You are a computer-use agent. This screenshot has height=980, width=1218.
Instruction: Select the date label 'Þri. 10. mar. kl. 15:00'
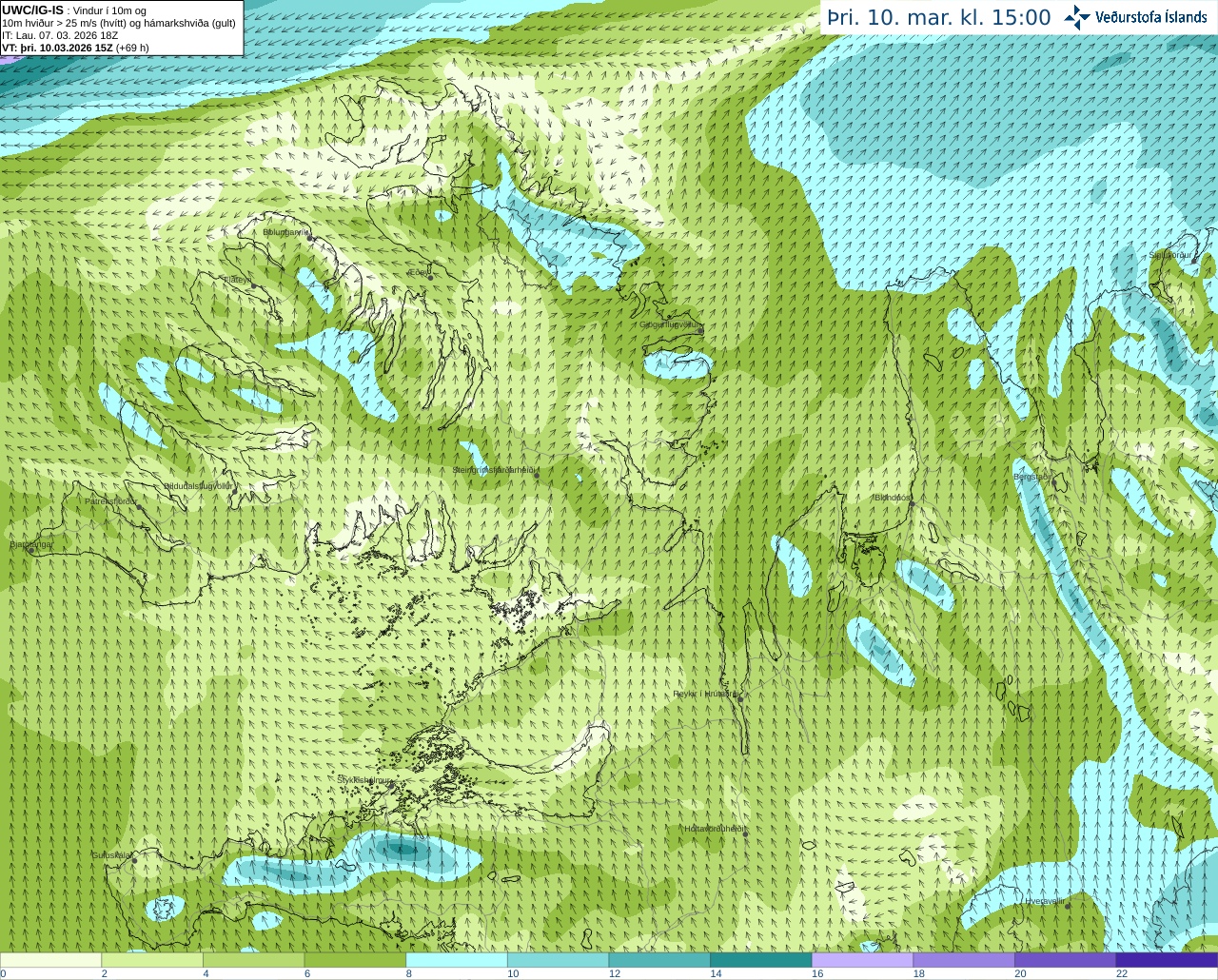(x=939, y=17)
